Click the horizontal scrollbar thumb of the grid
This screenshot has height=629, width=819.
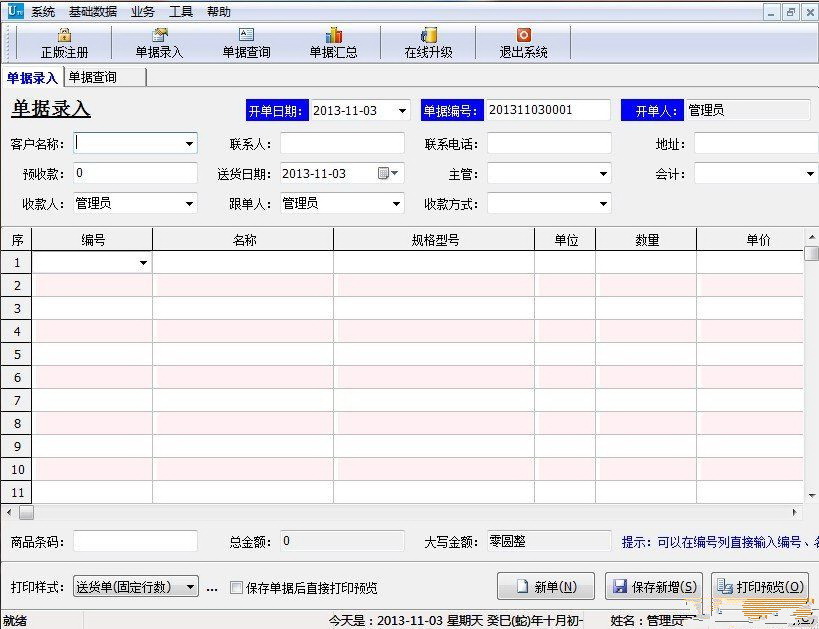point(27,512)
